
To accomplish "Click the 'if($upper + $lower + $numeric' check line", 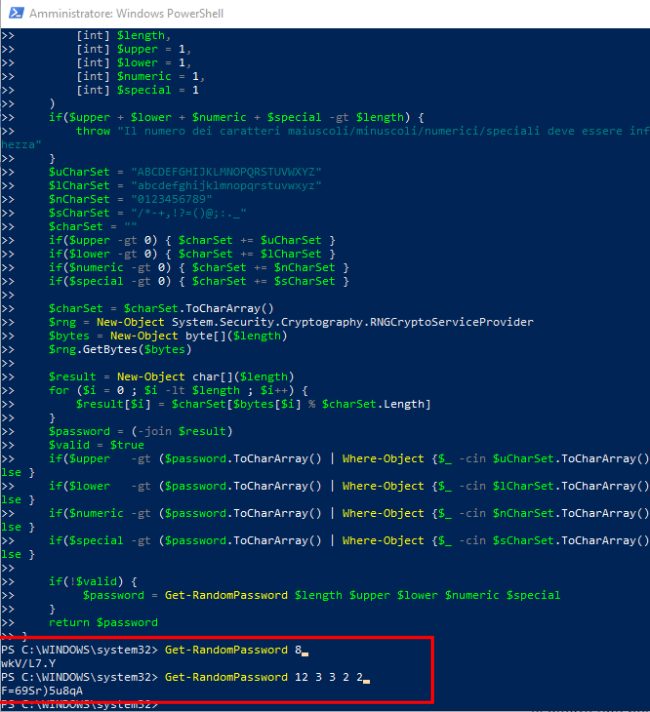I will pyautogui.click(x=236, y=117).
